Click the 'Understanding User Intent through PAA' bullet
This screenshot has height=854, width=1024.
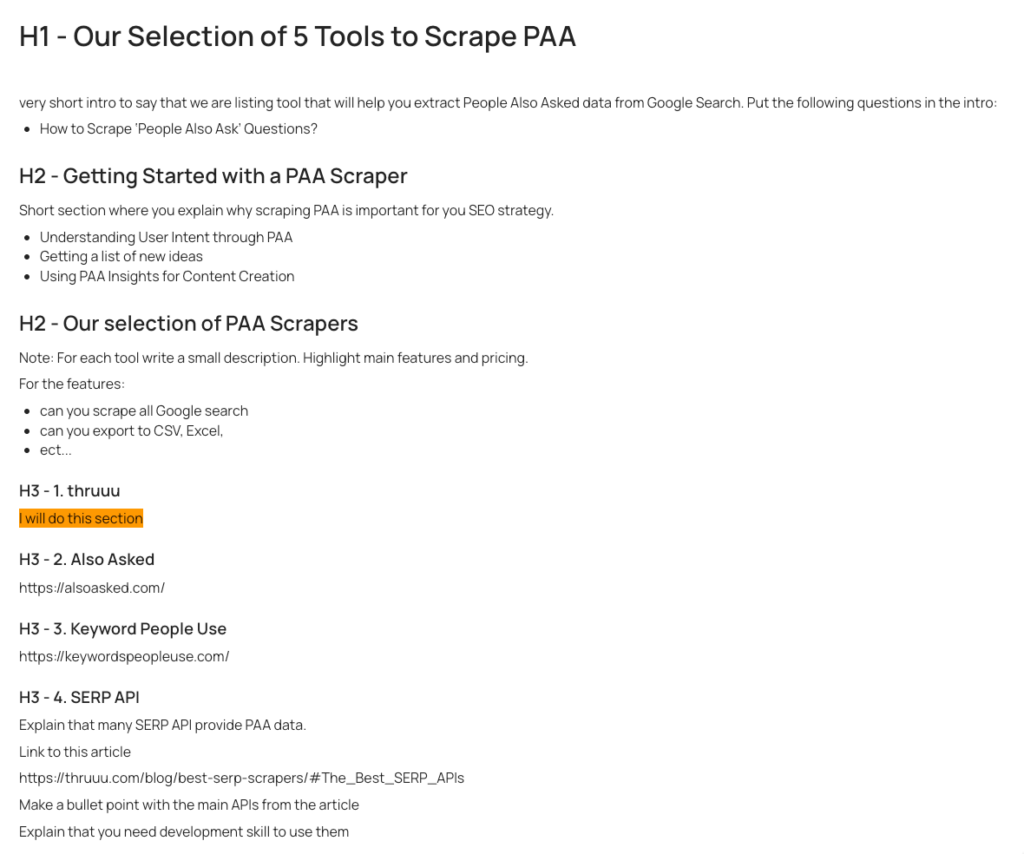click(x=166, y=237)
